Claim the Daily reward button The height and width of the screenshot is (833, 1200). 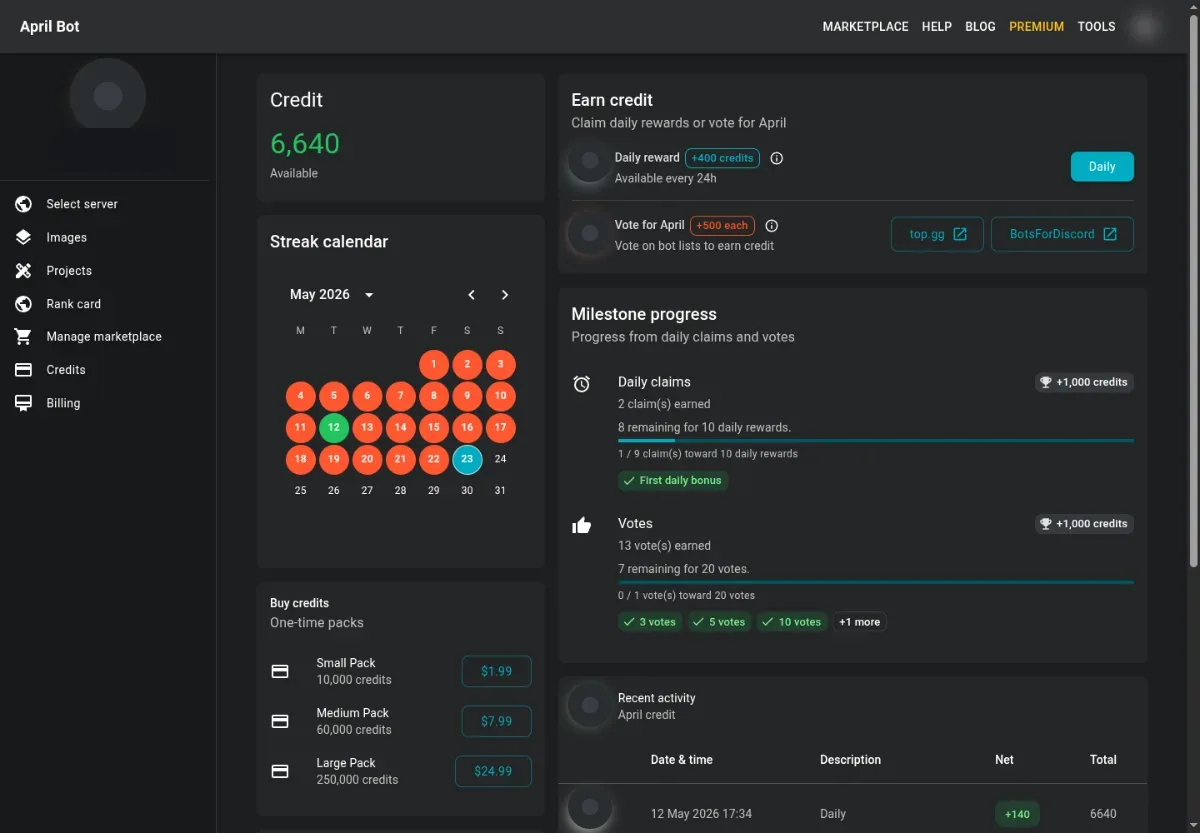tap(1102, 167)
